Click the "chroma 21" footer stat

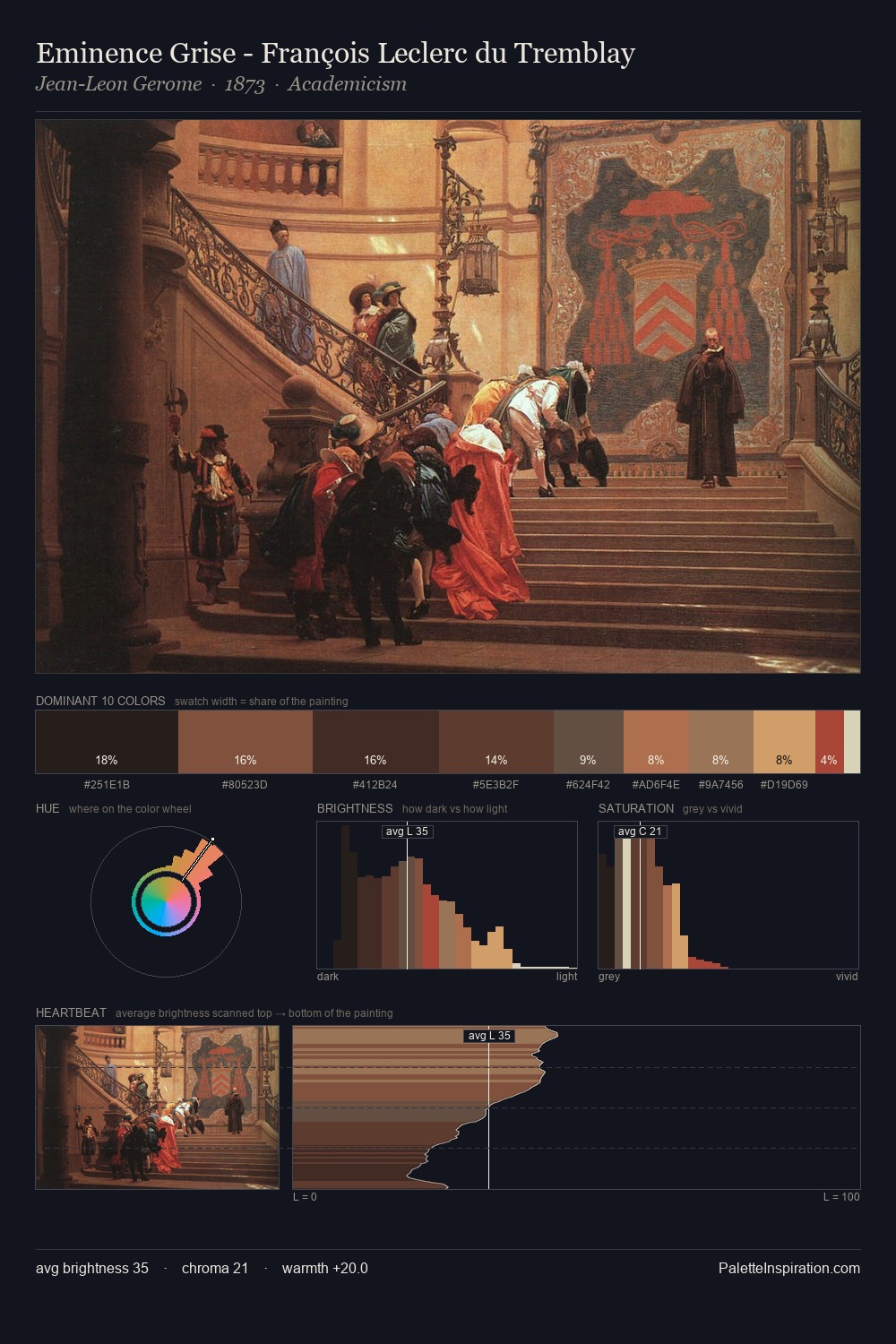(215, 1268)
